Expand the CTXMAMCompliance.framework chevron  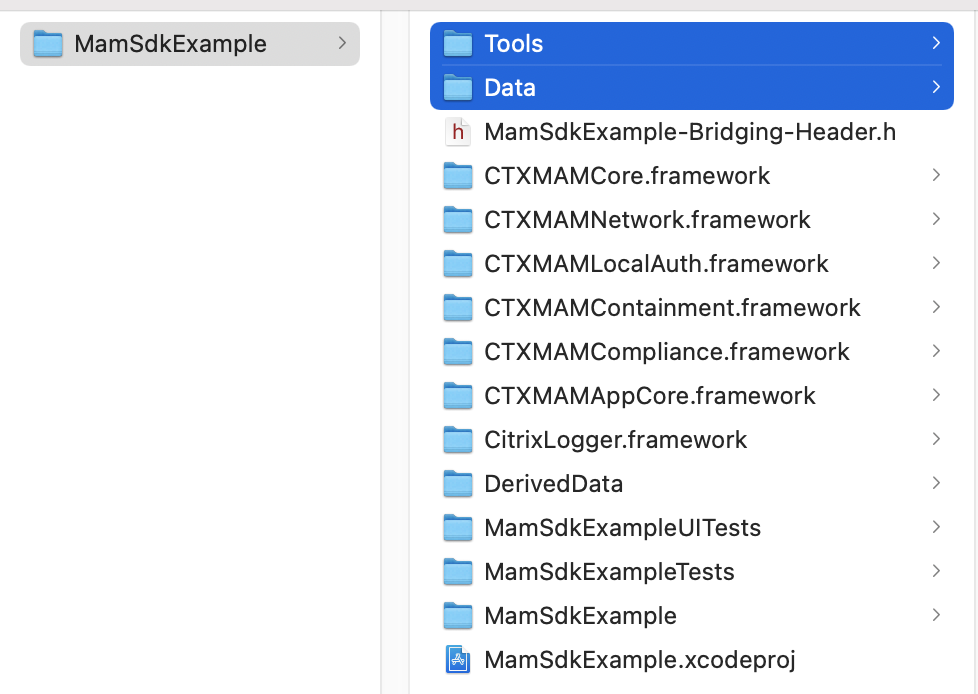(x=936, y=351)
